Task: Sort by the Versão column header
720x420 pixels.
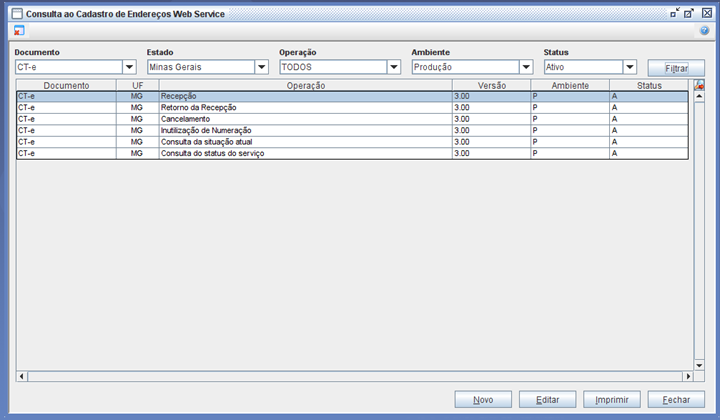Action: 491,87
